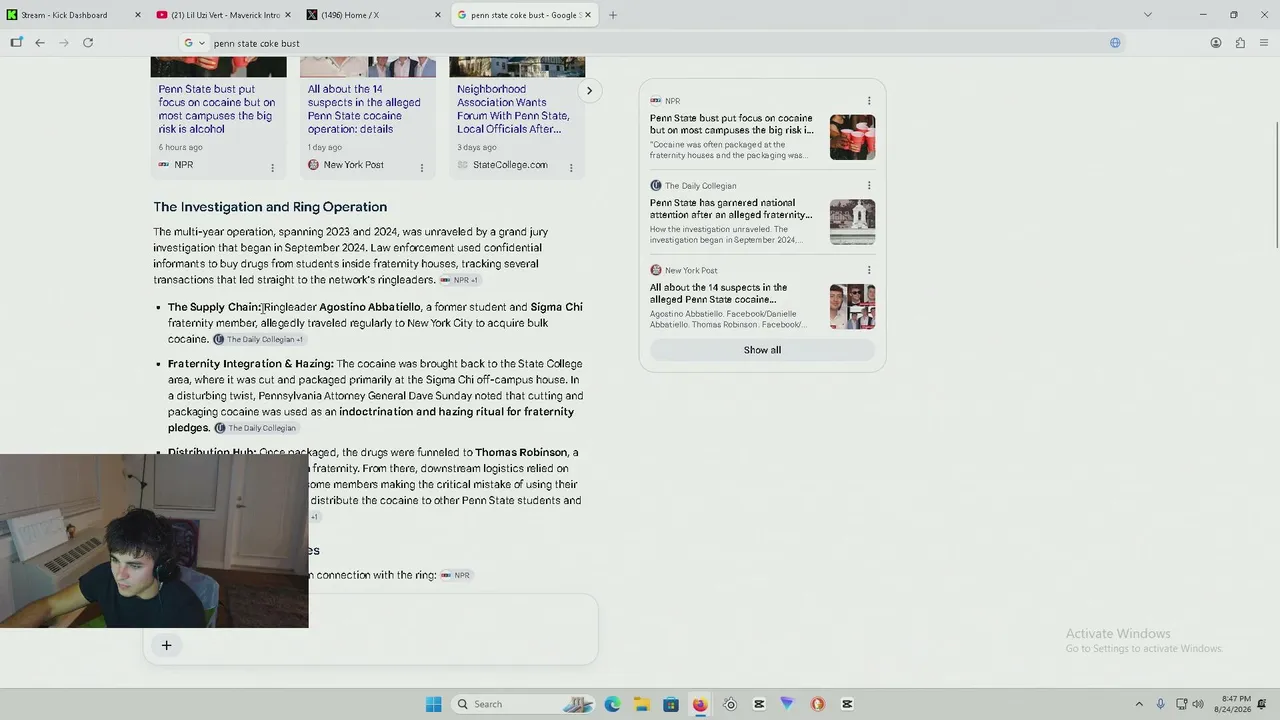The width and height of the screenshot is (1280, 720).
Task: Open NPR source result in the side panel
Action: [731, 124]
